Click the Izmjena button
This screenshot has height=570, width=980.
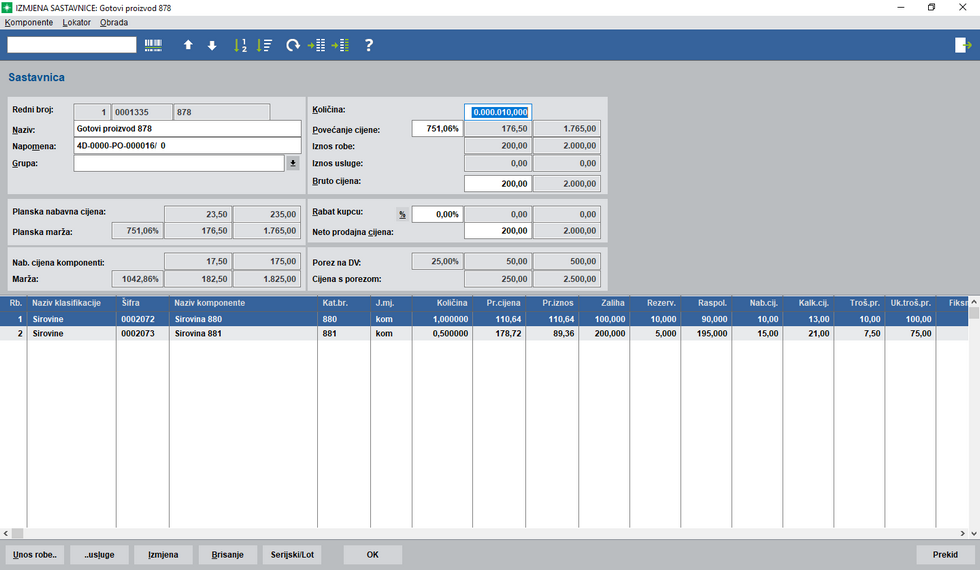point(163,554)
